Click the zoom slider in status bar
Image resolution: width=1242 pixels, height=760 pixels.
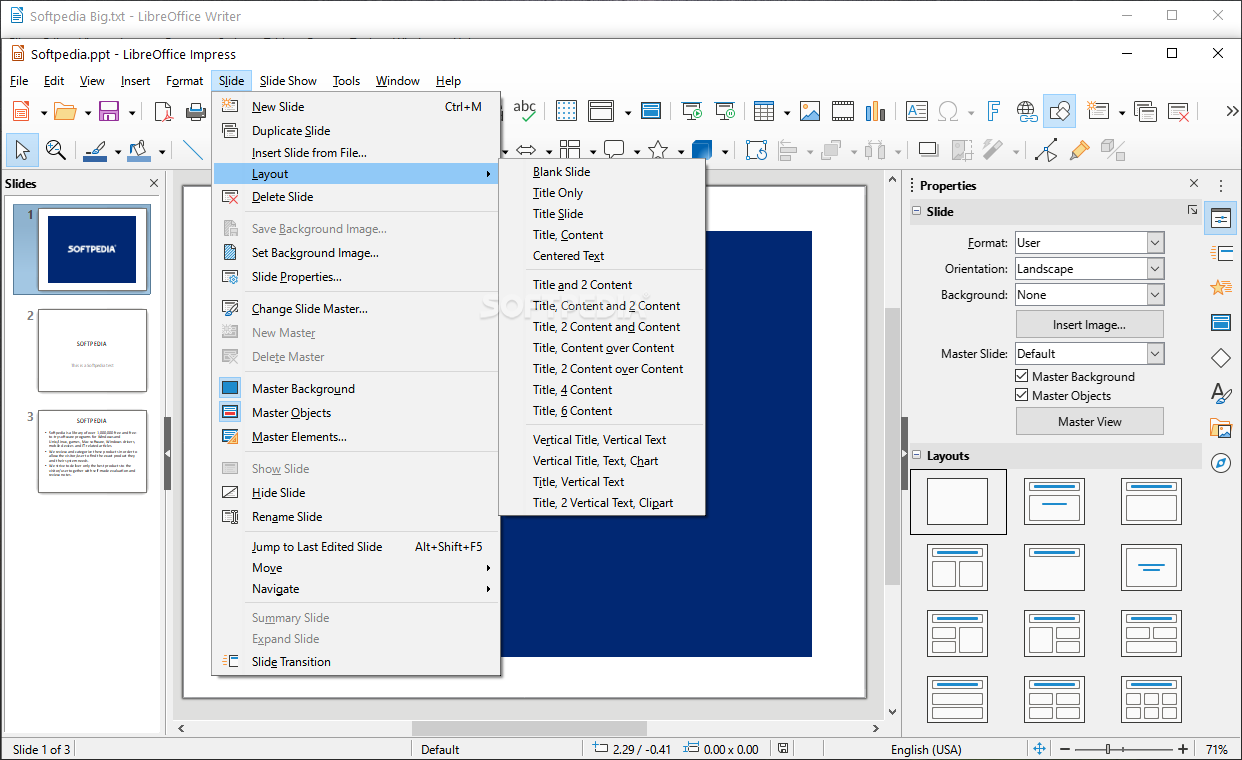coord(1124,749)
